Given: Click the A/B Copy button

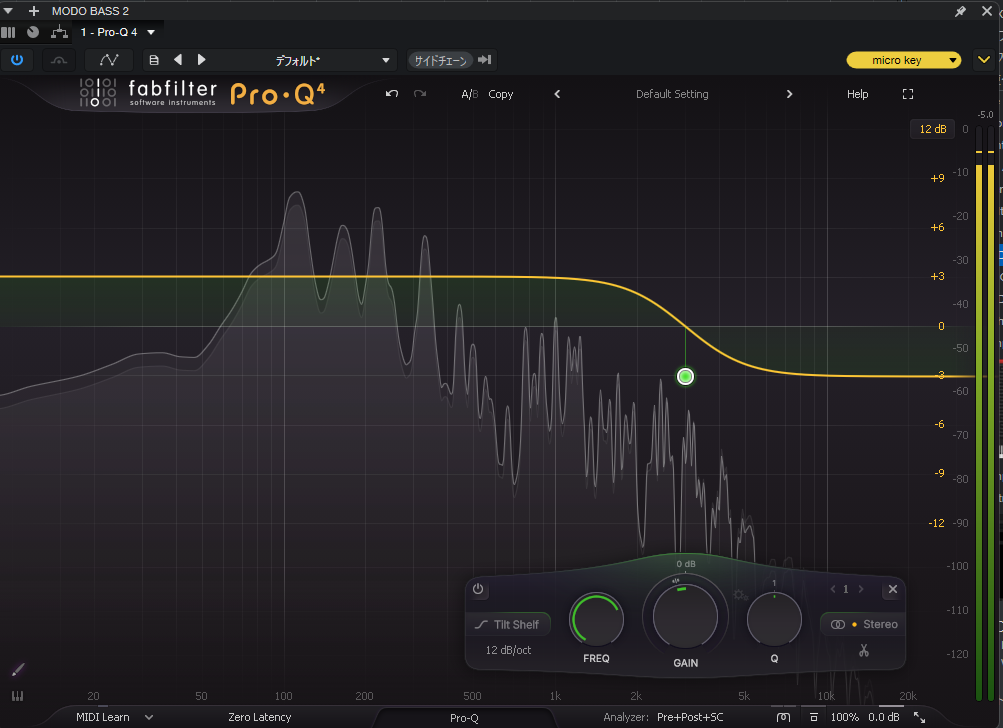Looking at the screenshot, I should coord(500,94).
